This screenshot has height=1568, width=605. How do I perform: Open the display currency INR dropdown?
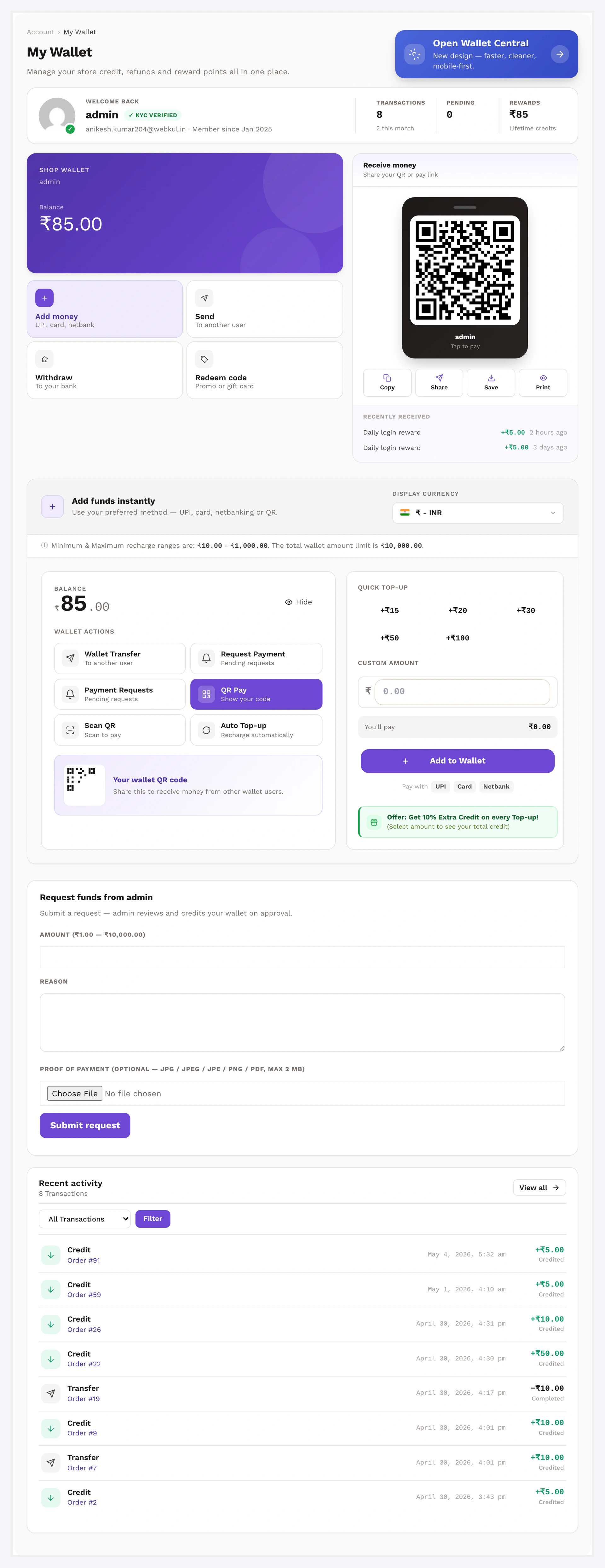478,512
